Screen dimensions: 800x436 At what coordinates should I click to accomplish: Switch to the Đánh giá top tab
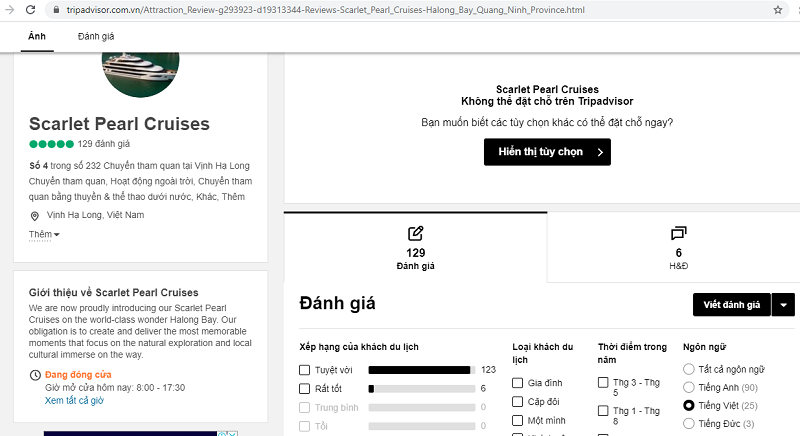click(96, 36)
